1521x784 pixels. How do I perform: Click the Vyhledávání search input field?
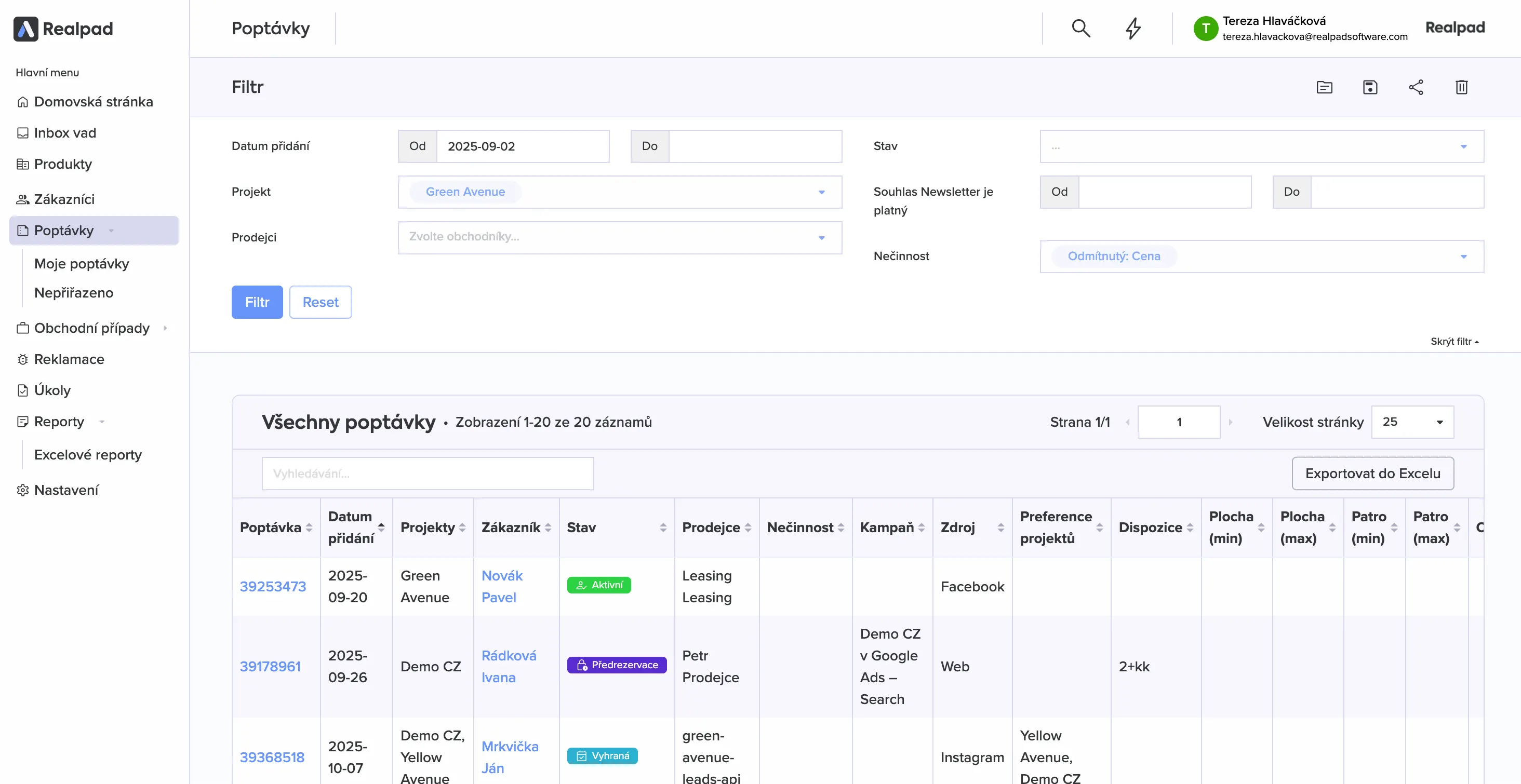[x=428, y=474]
